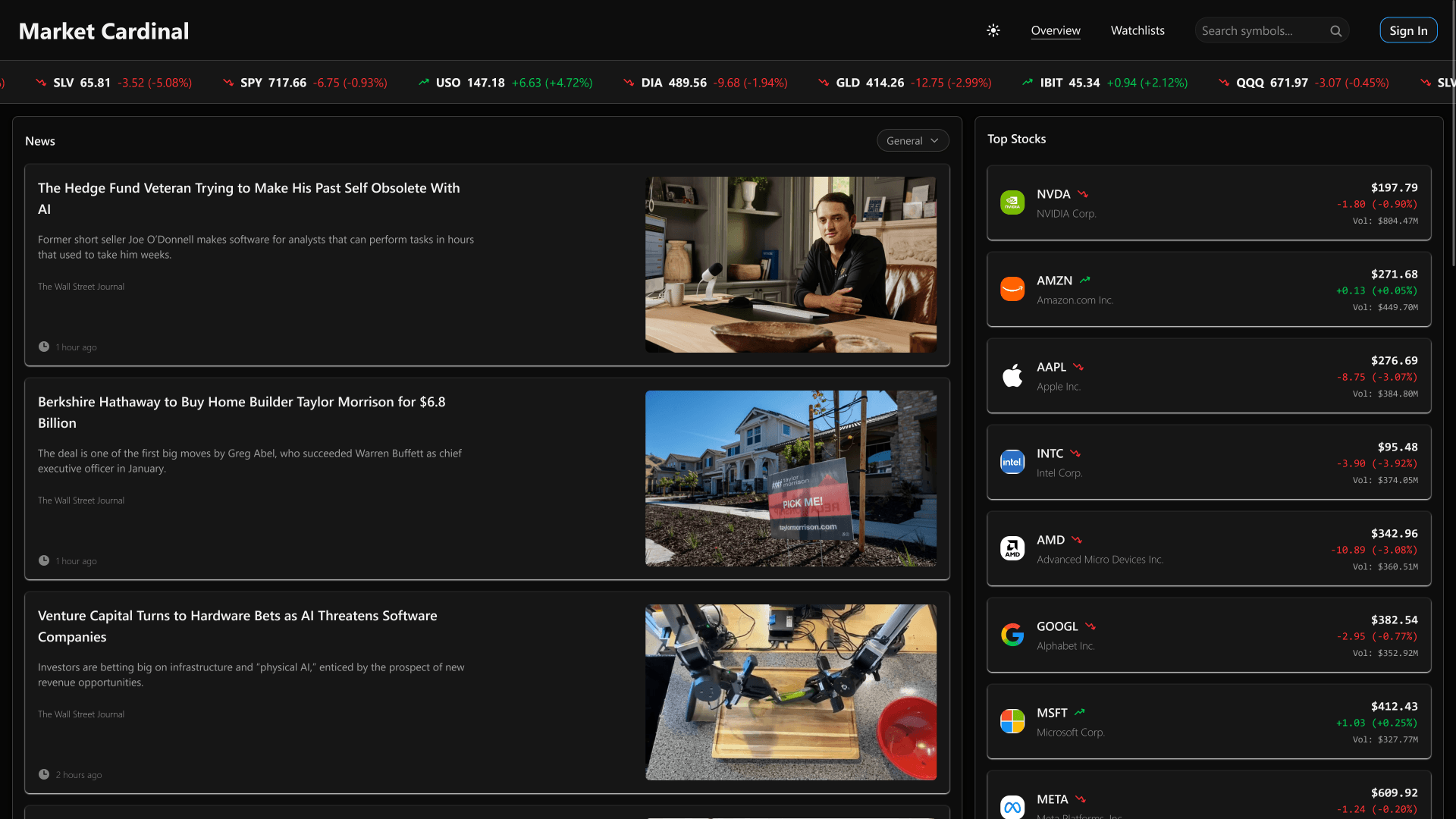Select the AMD ticker symbol

[1050, 540]
